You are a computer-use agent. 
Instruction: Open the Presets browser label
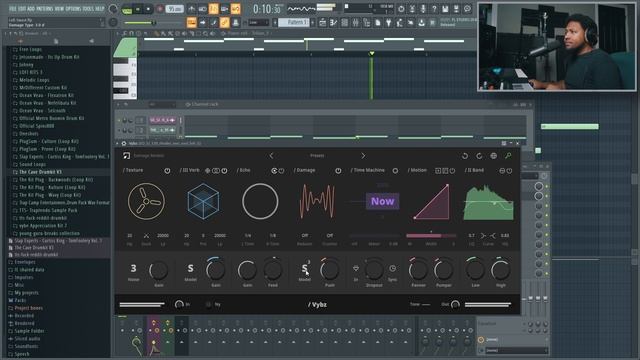317,156
